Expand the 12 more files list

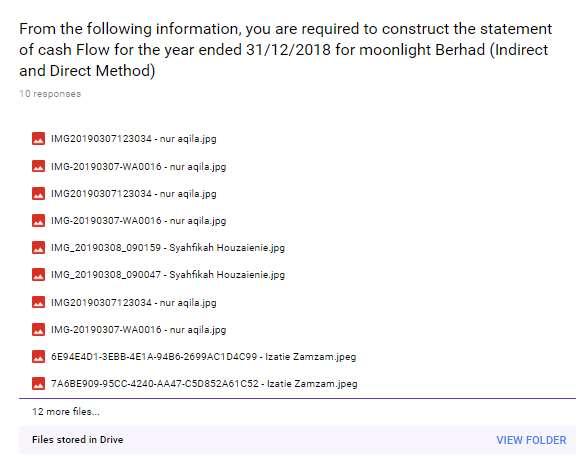66,412
